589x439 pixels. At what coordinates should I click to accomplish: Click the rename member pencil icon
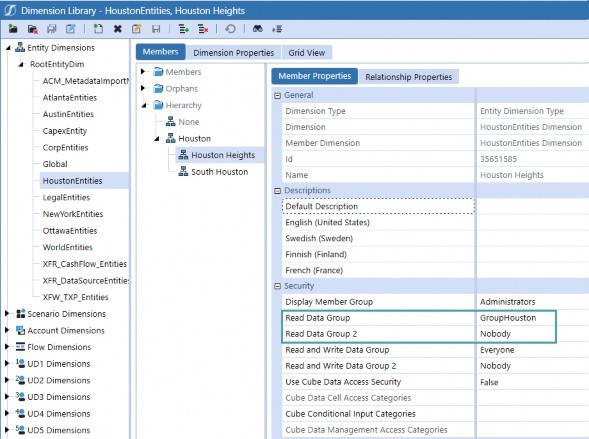pos(137,29)
